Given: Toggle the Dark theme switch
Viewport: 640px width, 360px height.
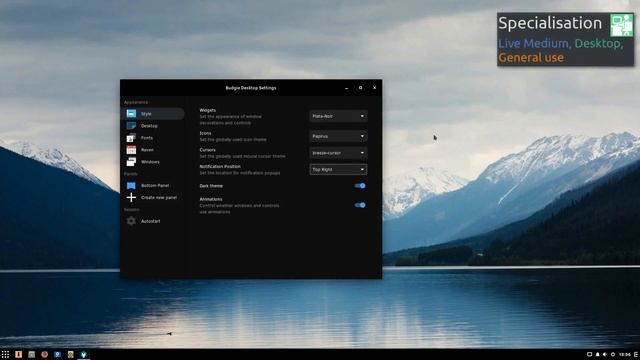Looking at the screenshot, I should (360, 186).
